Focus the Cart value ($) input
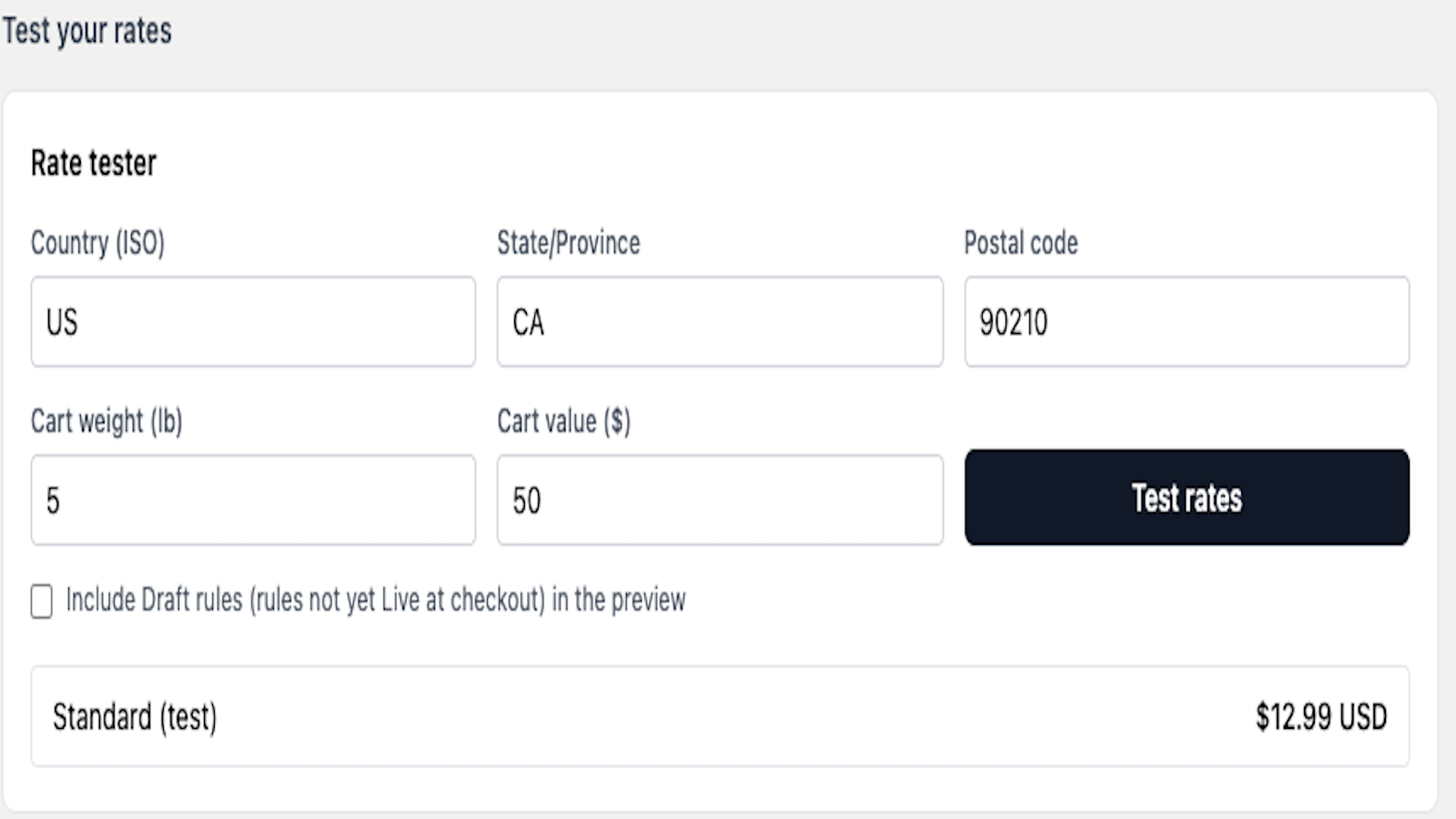The width and height of the screenshot is (1456, 819). click(x=720, y=500)
